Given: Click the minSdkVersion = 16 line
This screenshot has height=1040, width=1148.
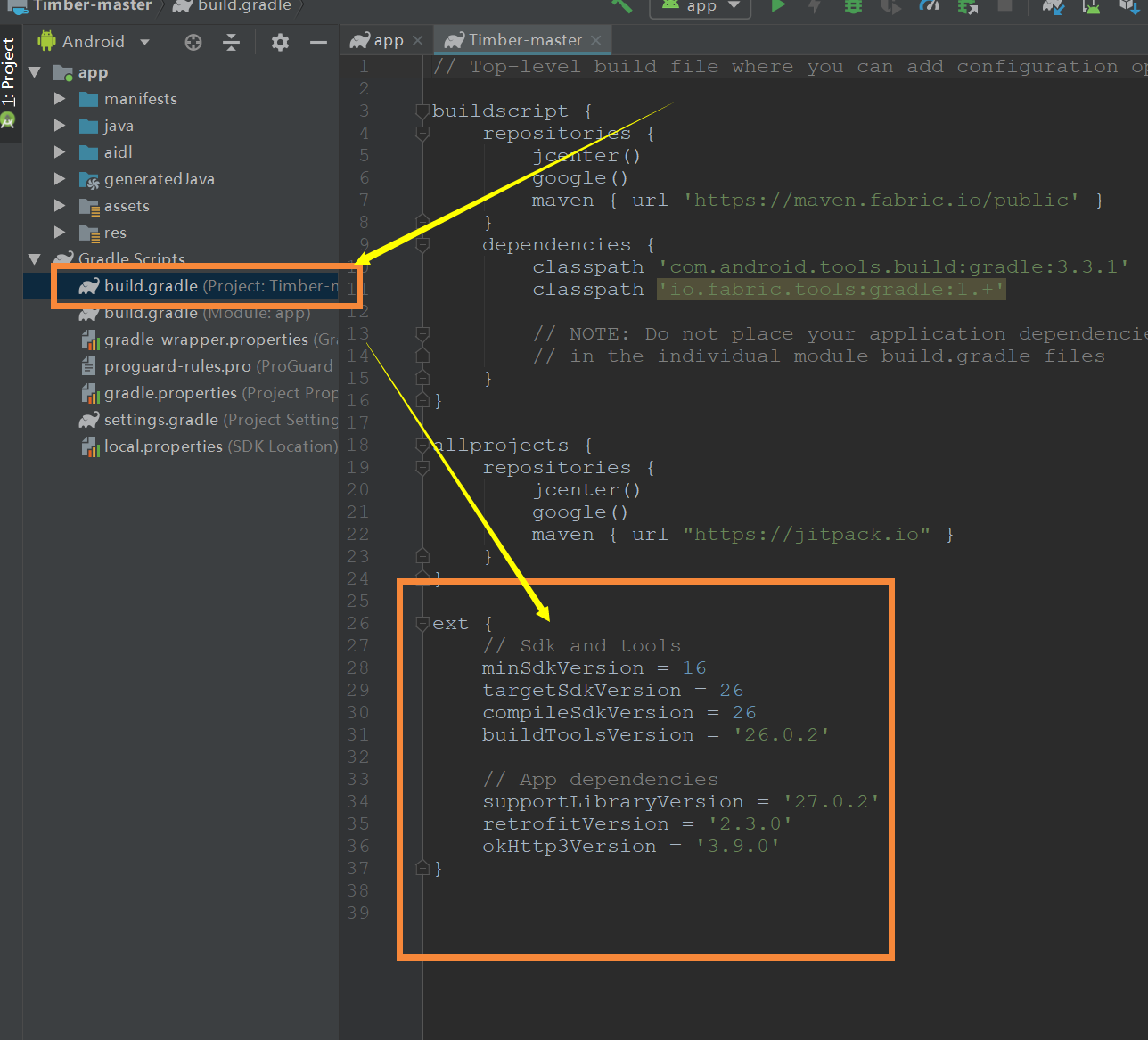Looking at the screenshot, I should coord(594,668).
